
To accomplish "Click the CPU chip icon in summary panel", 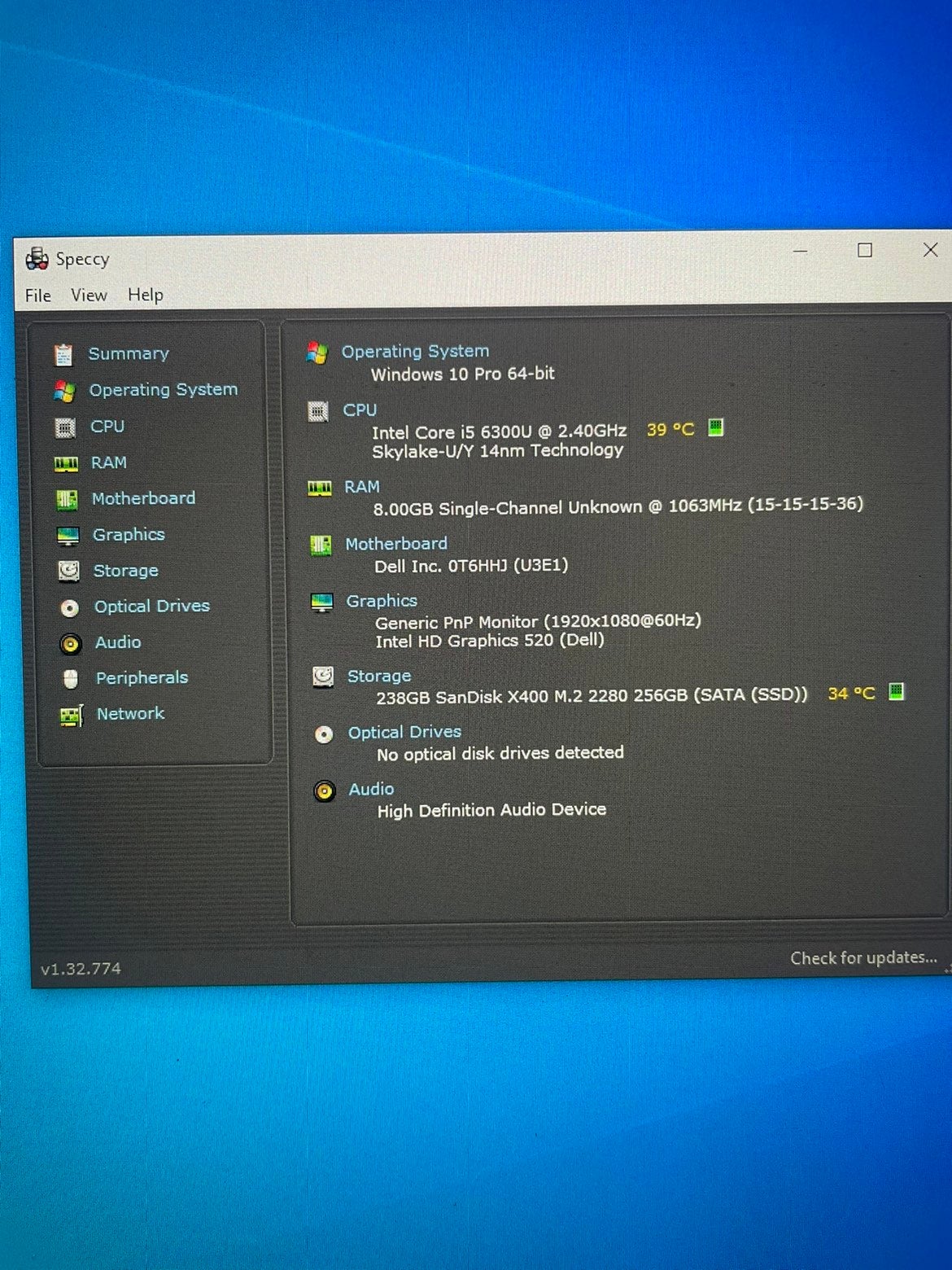I will point(318,412).
